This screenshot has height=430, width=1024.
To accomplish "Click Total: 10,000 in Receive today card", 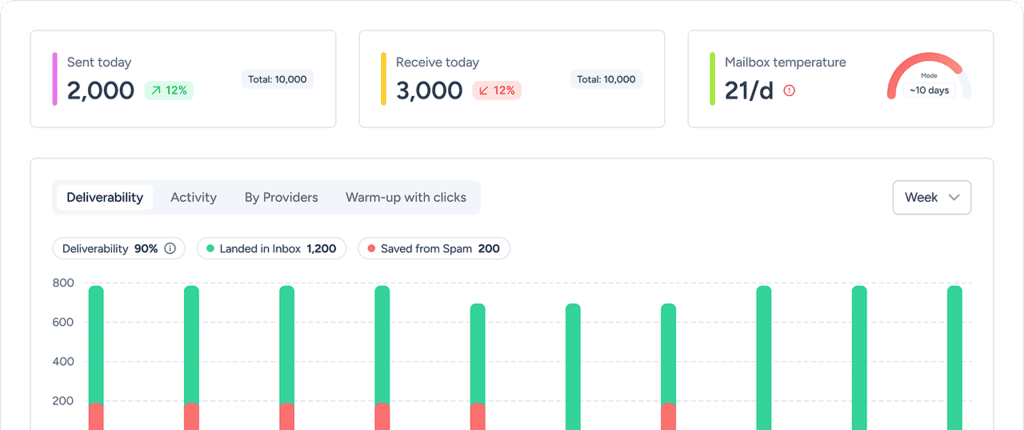I will 606,80.
